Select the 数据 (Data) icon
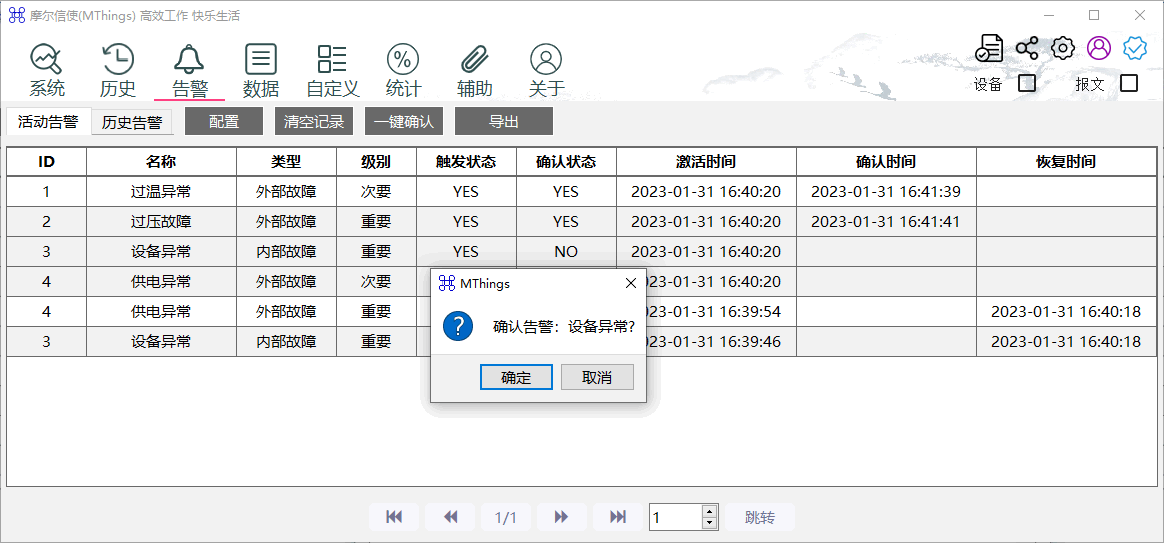The image size is (1164, 543). (261, 60)
